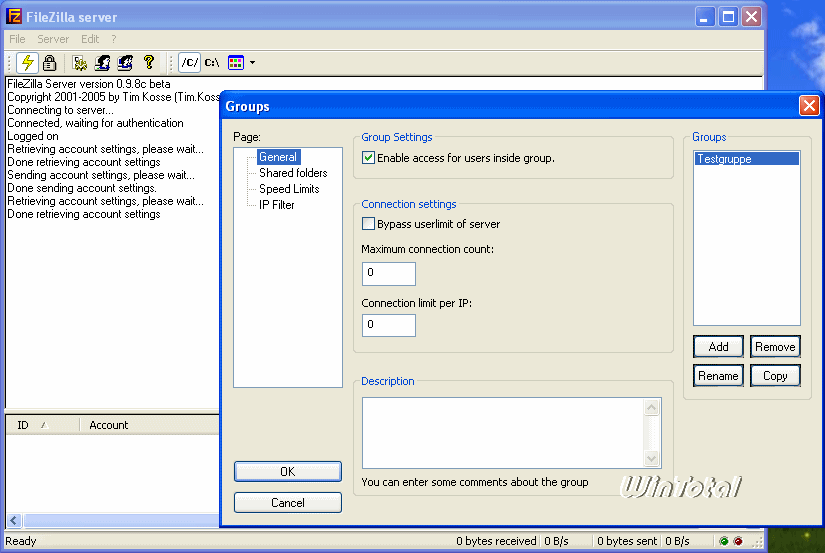Click the red status indicator light
The height and width of the screenshot is (553, 825).
tap(738, 541)
